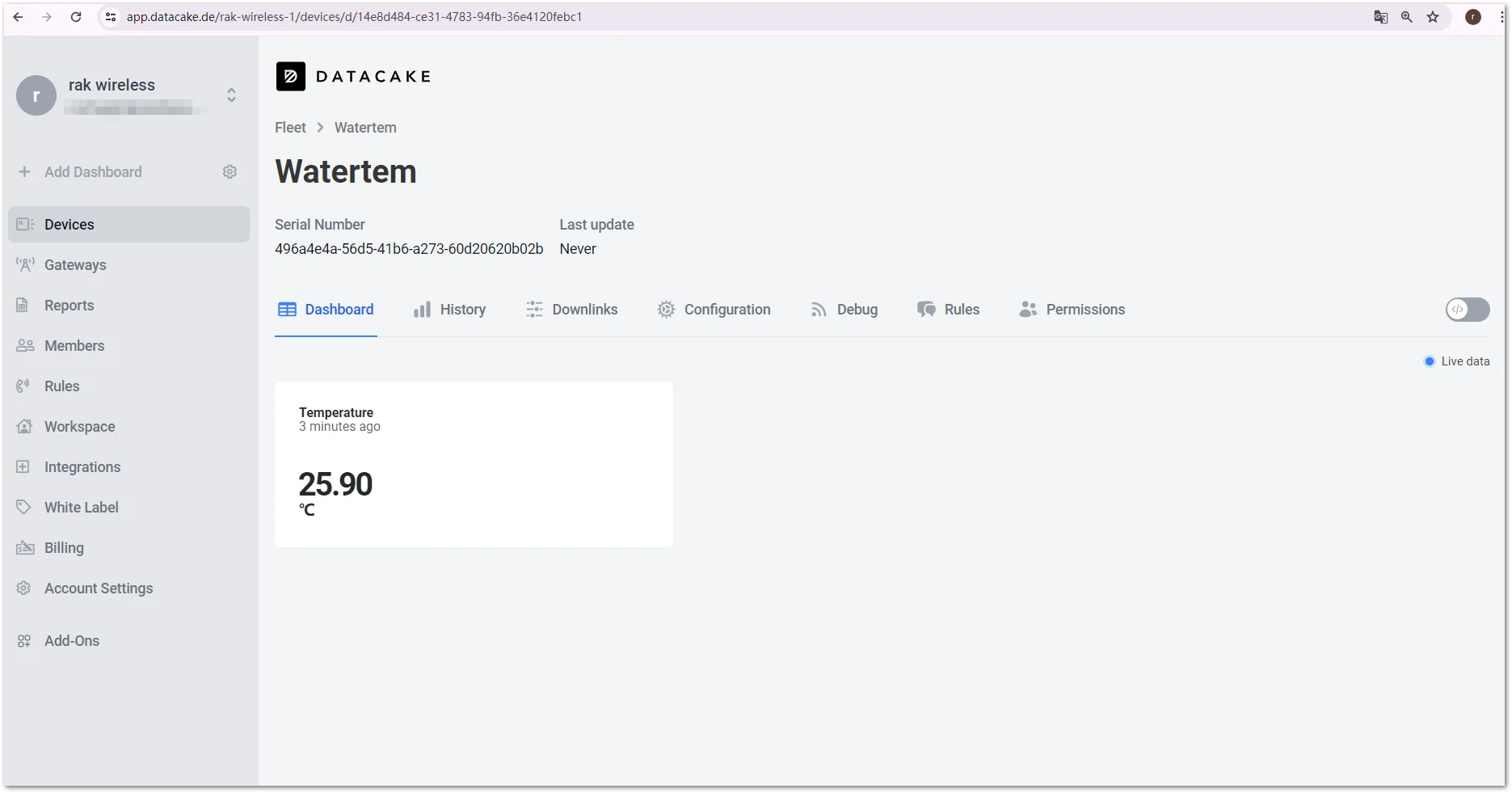Click the Billing icon in sidebar
This screenshot has width=1512, height=793.
pos(25,548)
